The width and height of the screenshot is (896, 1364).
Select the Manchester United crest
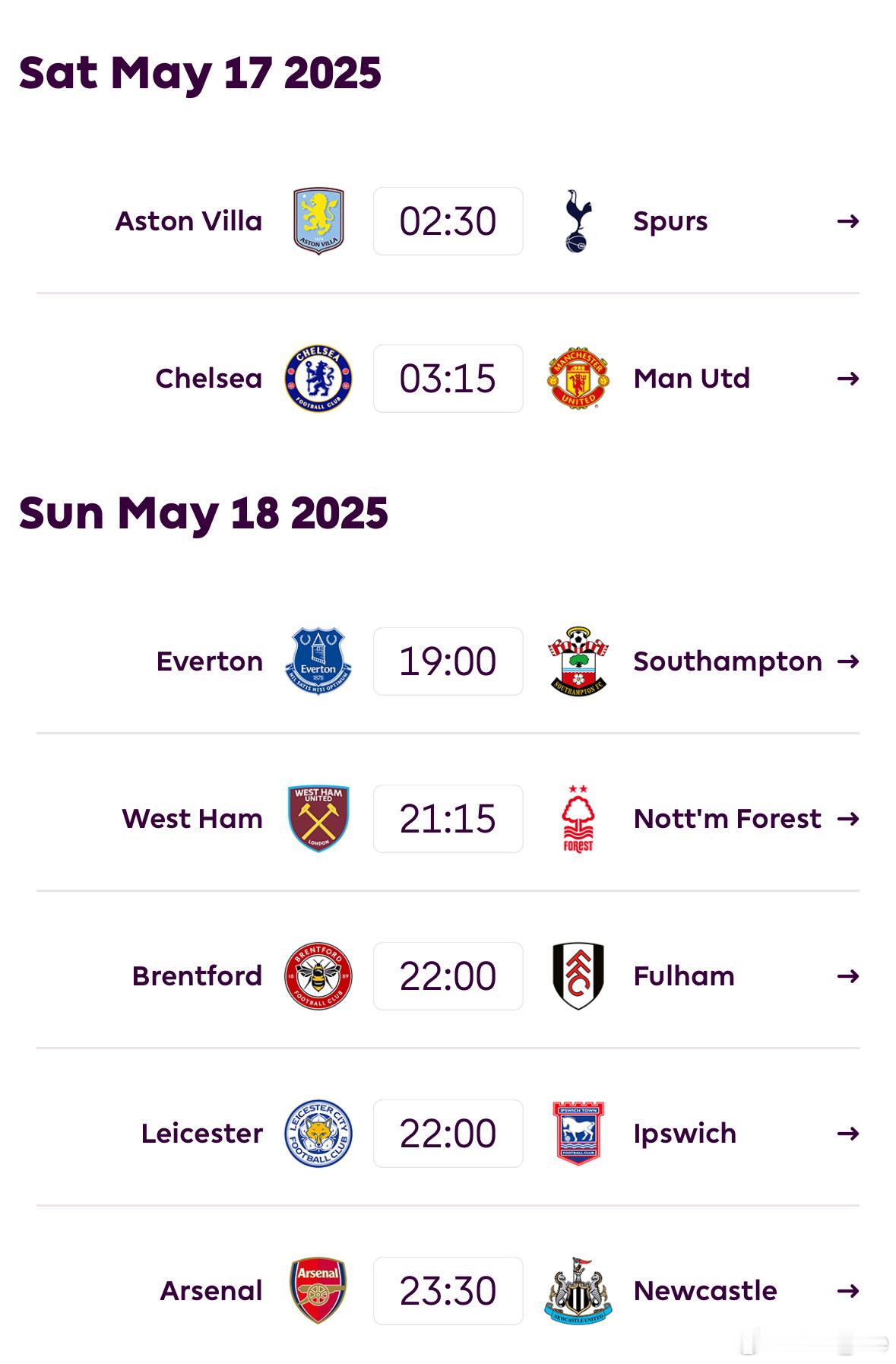[x=578, y=379]
